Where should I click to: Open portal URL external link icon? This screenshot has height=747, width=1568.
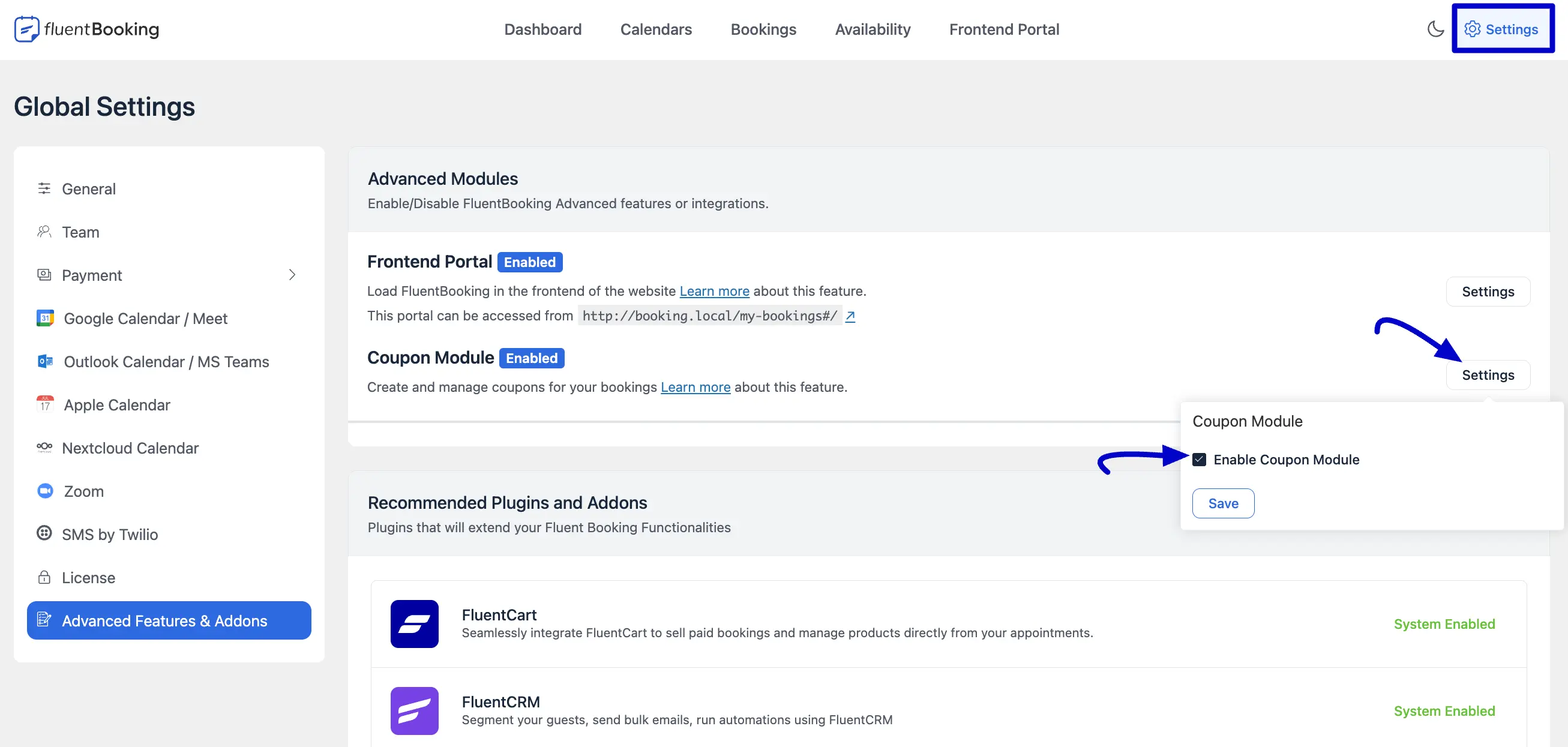coord(850,316)
